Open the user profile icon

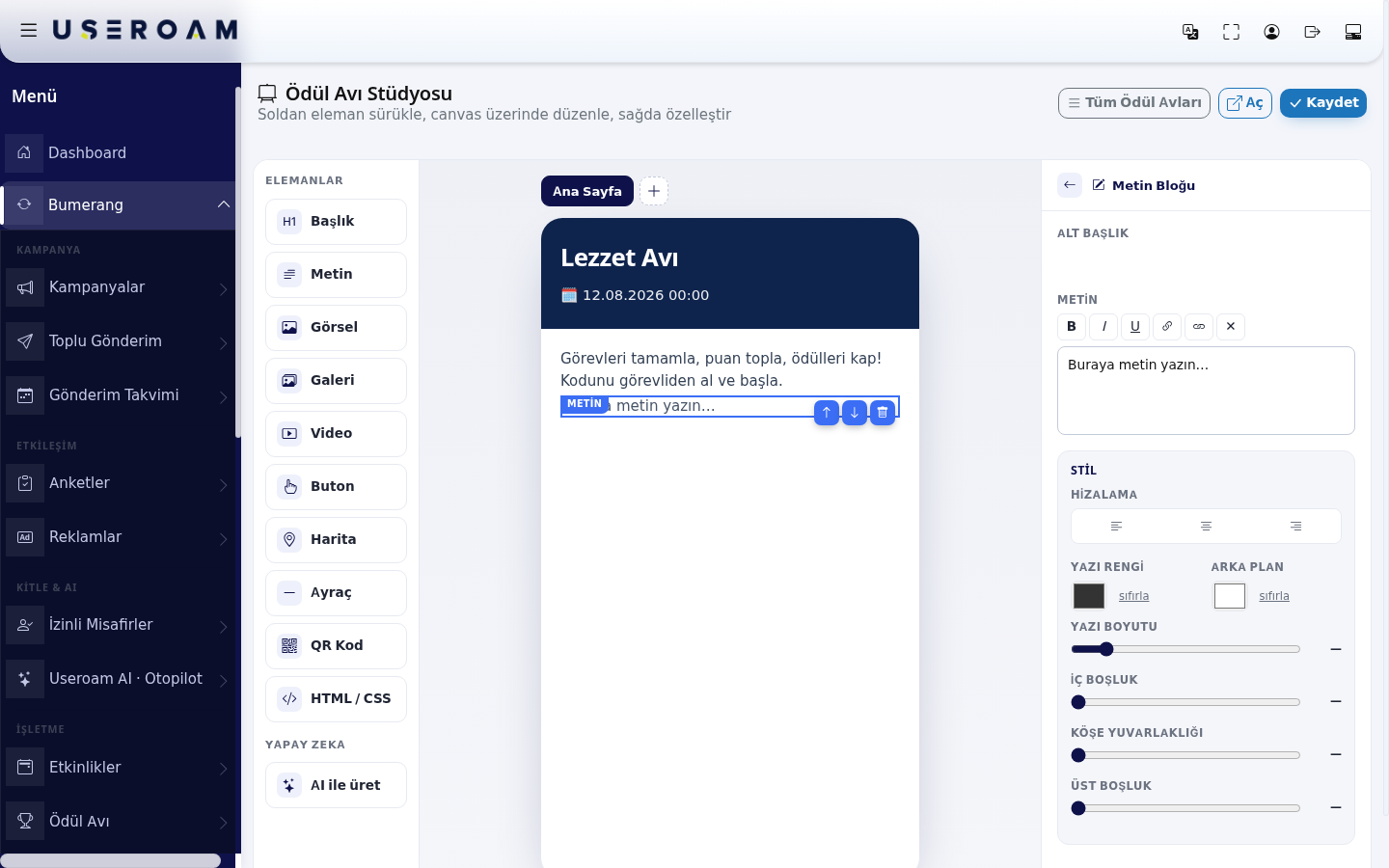point(1271,32)
